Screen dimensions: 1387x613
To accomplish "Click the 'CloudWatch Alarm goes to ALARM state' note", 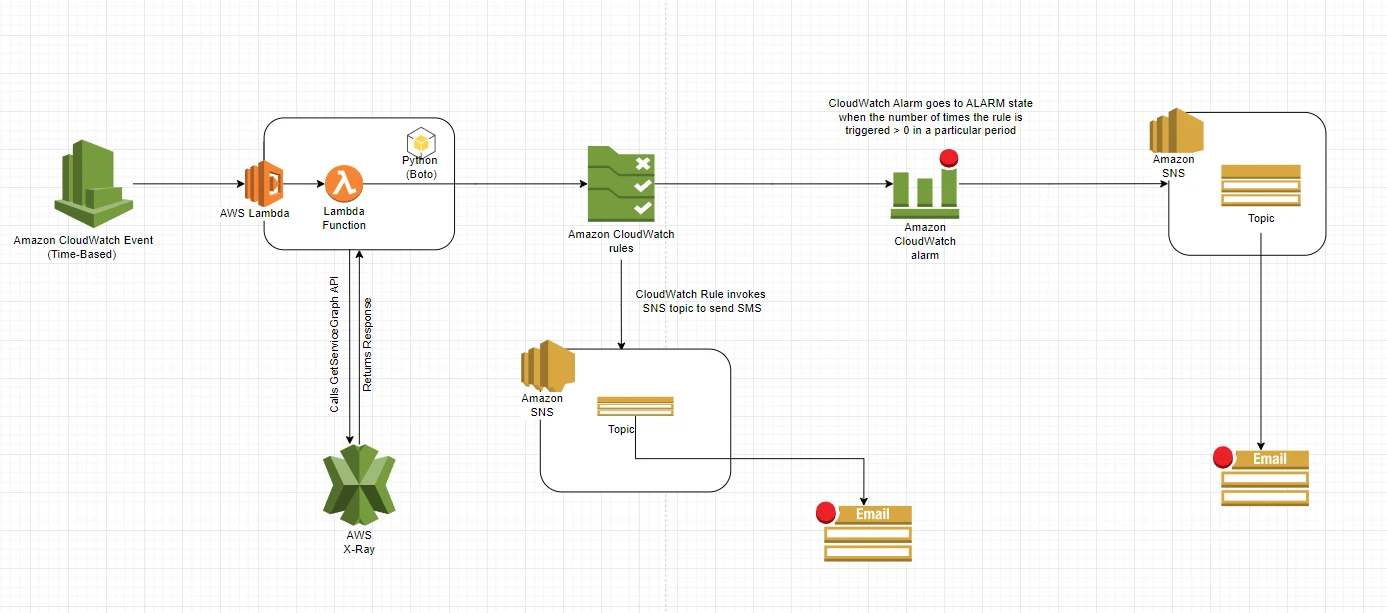I will coord(930,117).
